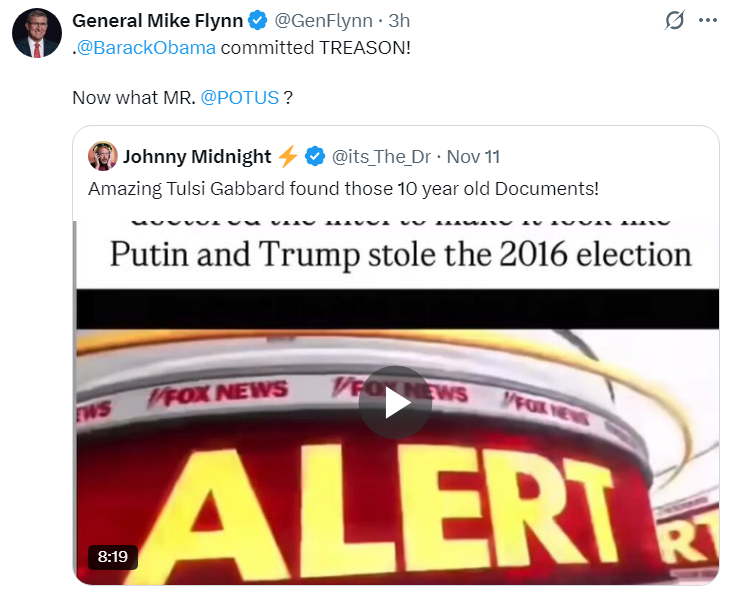
Task: Open the Grok explain post icon
Action: pos(675,21)
